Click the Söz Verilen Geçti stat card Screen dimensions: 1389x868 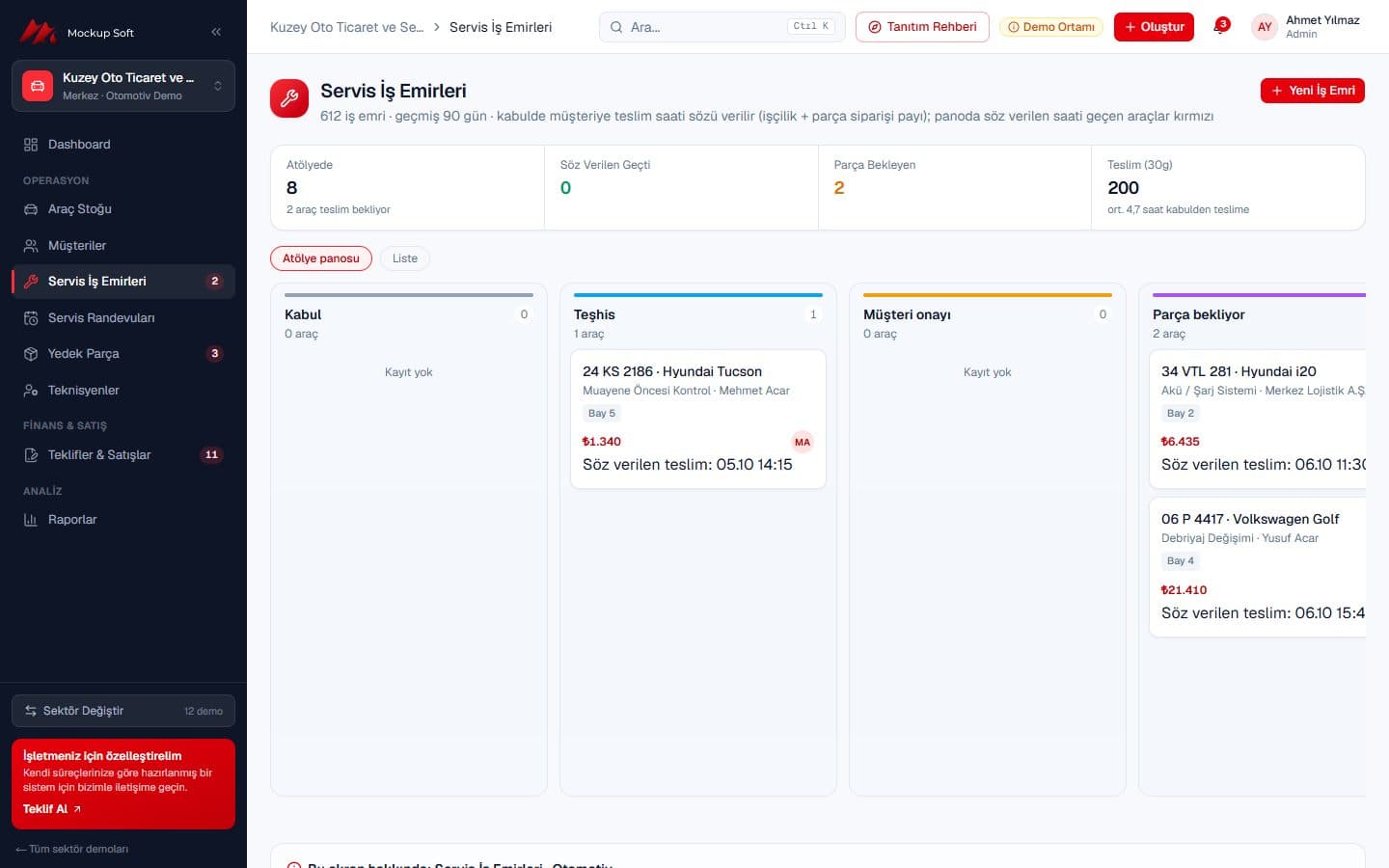(681, 187)
